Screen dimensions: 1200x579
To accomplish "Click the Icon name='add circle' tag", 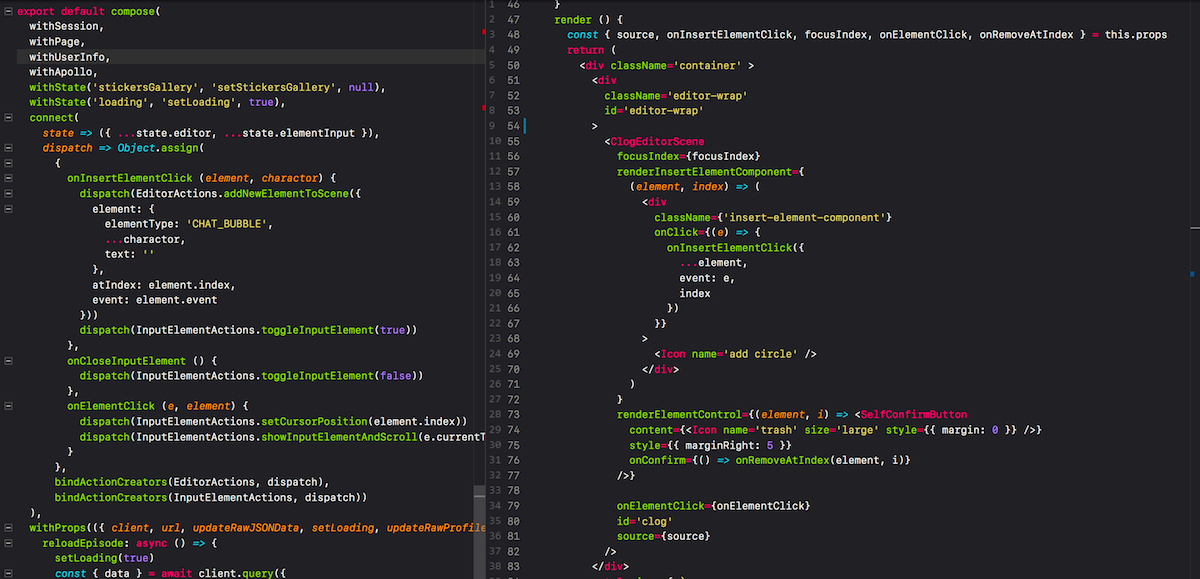I will click(736, 354).
